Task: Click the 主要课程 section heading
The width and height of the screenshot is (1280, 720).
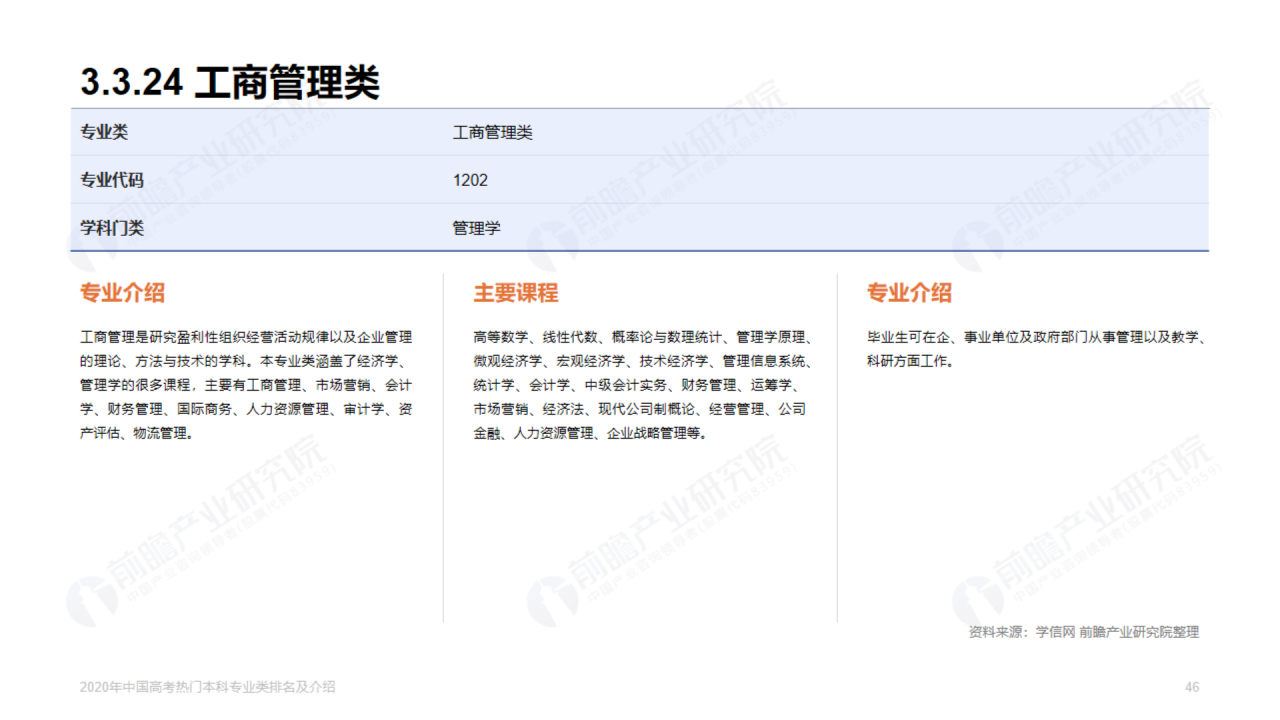Action: tap(516, 293)
